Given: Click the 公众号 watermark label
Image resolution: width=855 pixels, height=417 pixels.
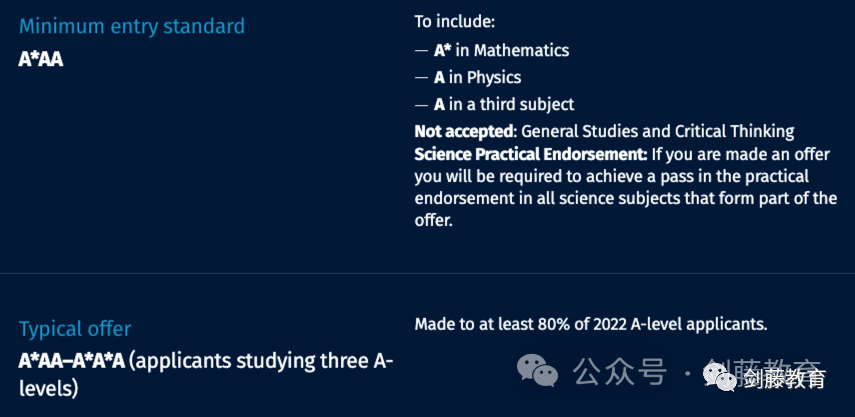Looking at the screenshot, I should pyautogui.click(x=619, y=371).
